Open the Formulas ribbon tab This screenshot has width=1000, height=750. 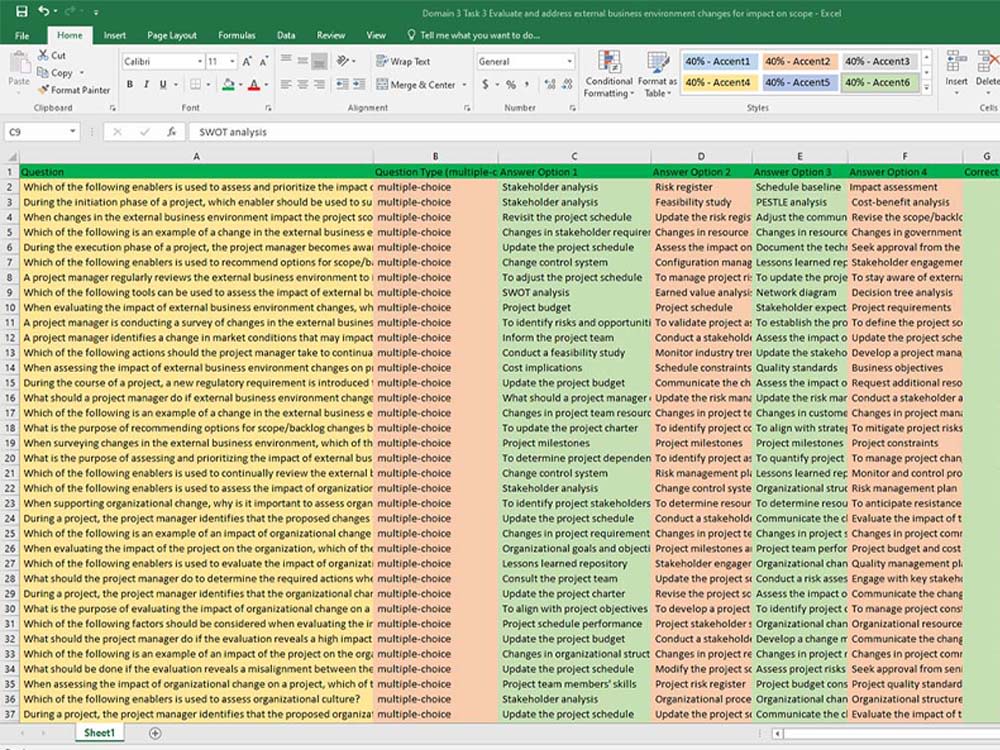(x=237, y=35)
